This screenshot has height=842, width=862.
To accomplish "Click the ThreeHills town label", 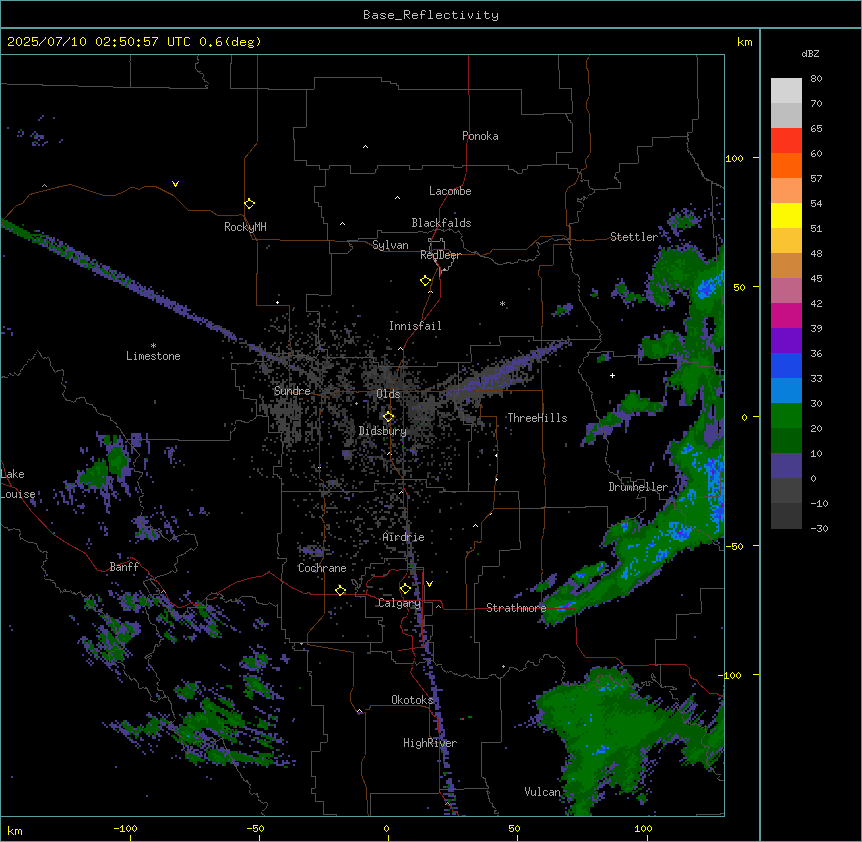I will (x=537, y=418).
